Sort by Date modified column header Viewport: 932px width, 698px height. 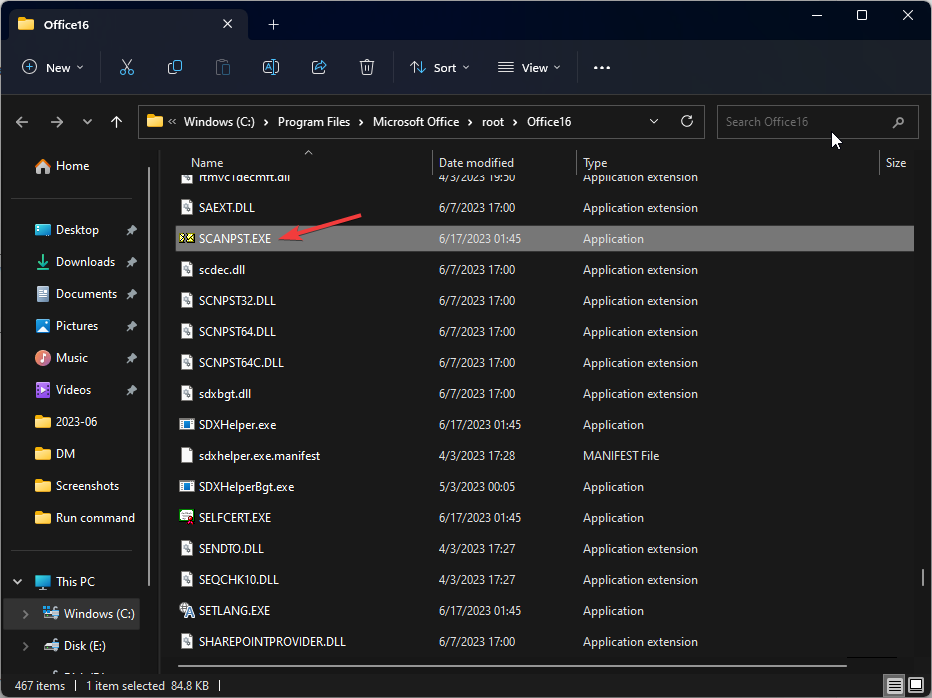coord(476,163)
